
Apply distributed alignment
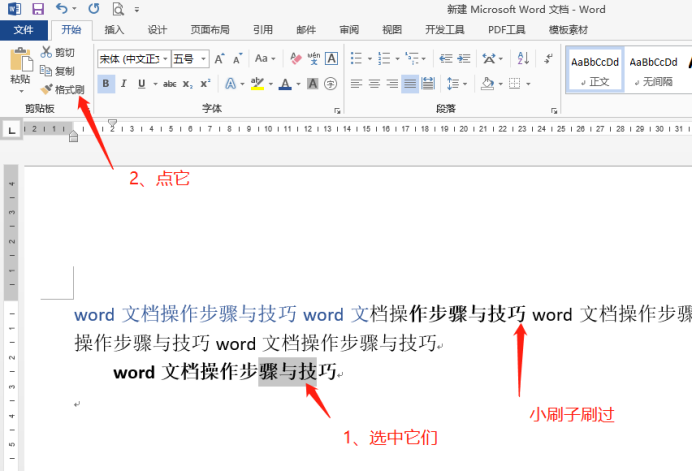[x=428, y=84]
